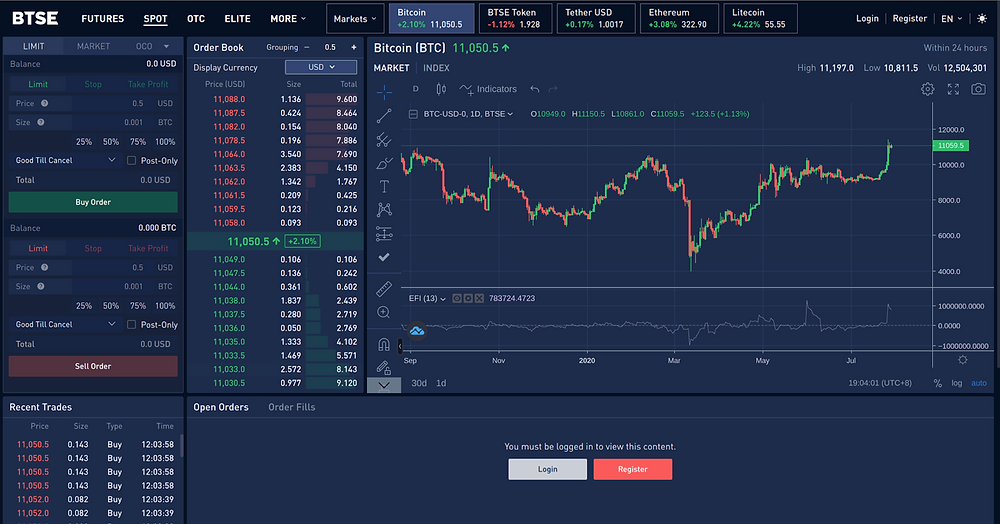
Task: Switch to Order Fills tab
Action: [x=291, y=407]
